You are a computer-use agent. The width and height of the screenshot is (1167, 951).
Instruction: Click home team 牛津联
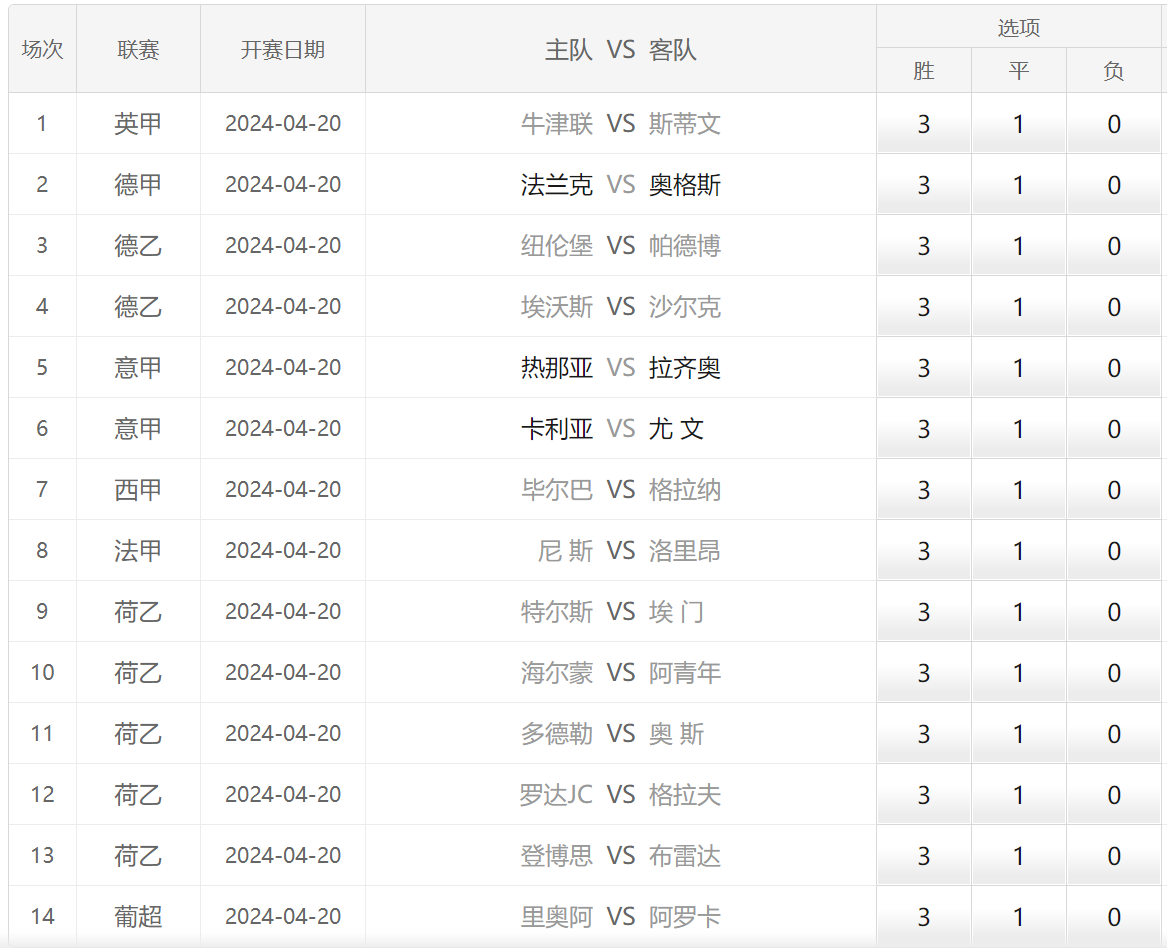557,124
